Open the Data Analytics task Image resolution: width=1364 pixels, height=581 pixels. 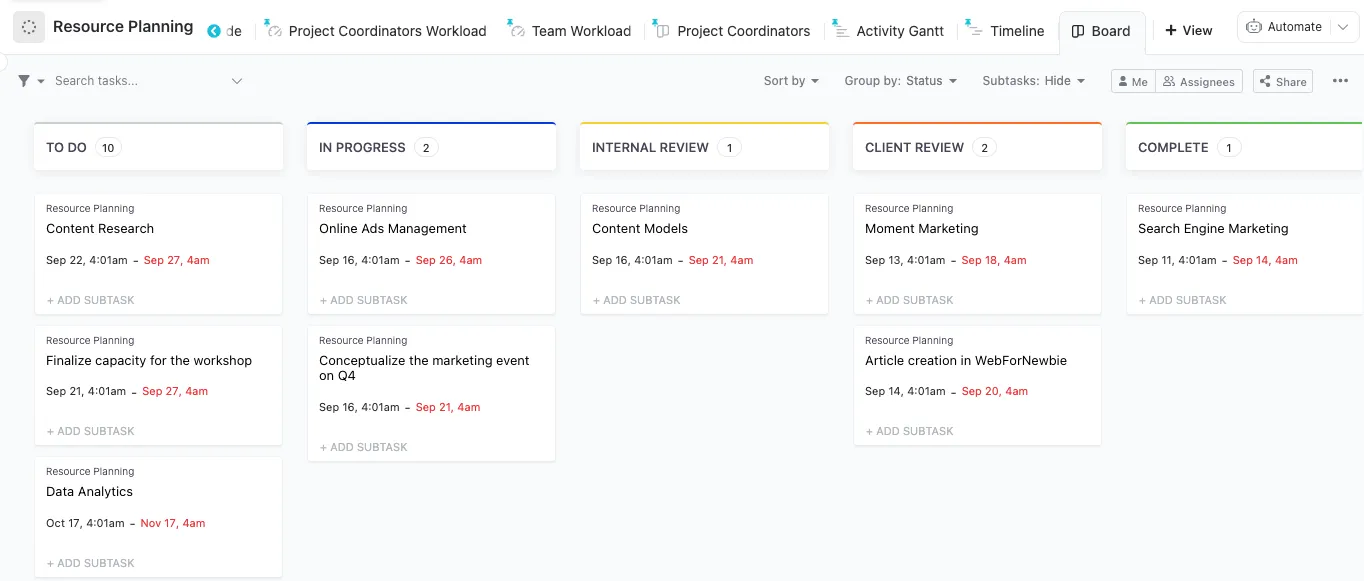coord(89,492)
